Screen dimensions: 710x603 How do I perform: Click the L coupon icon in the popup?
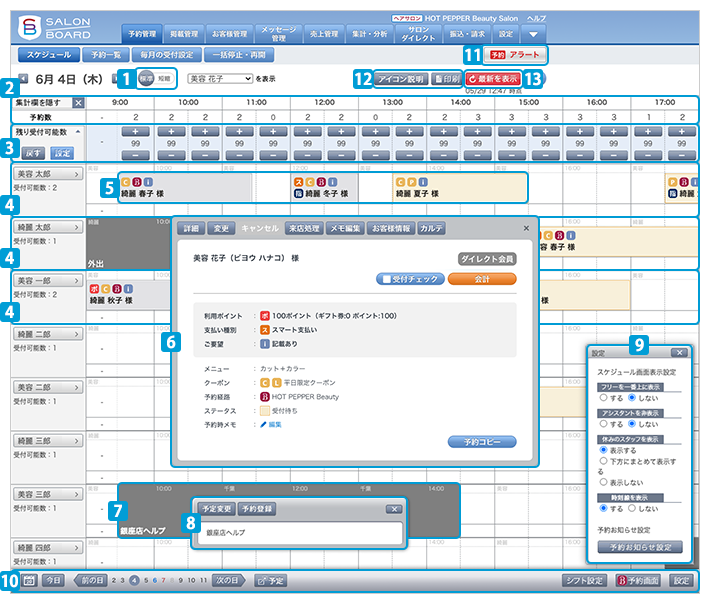(276, 383)
